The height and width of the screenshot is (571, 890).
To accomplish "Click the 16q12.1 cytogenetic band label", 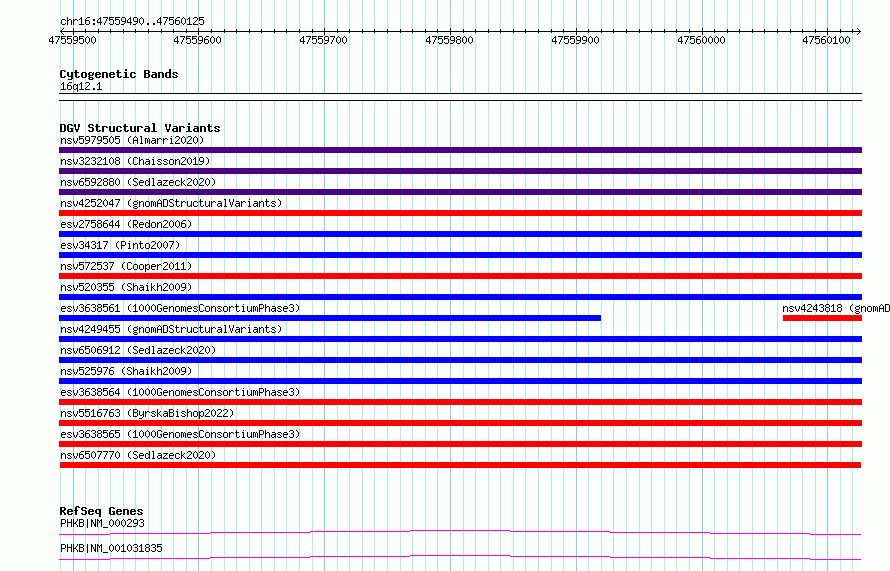I will [81, 86].
